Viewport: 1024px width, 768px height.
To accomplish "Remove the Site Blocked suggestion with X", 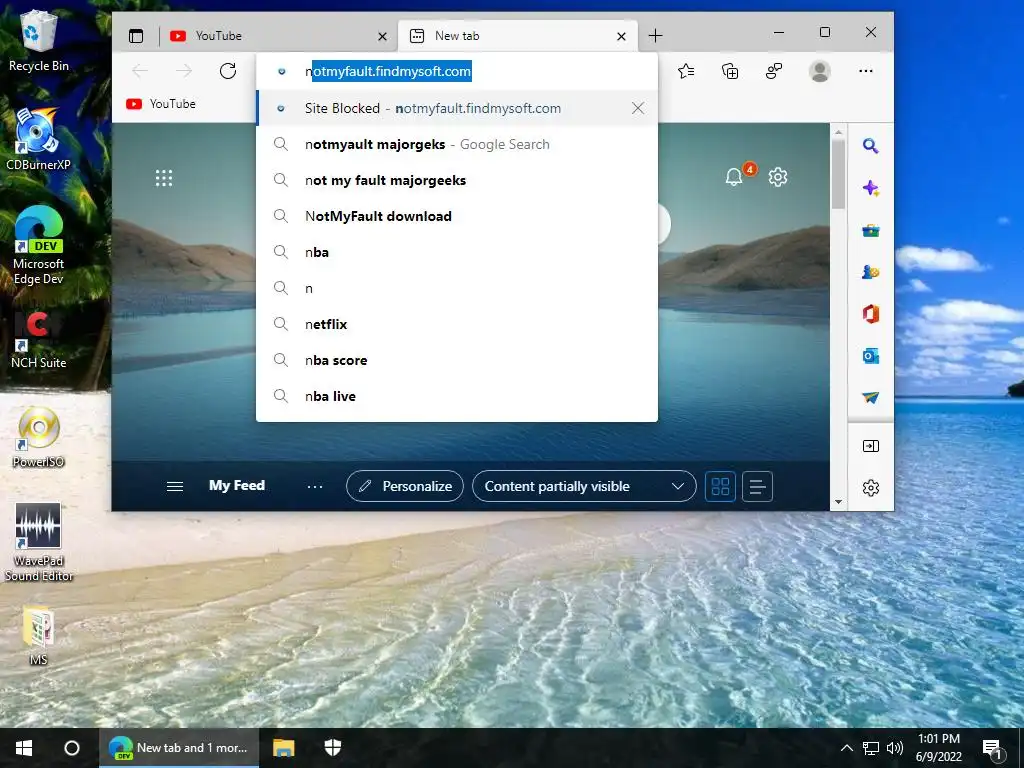I will click(638, 108).
